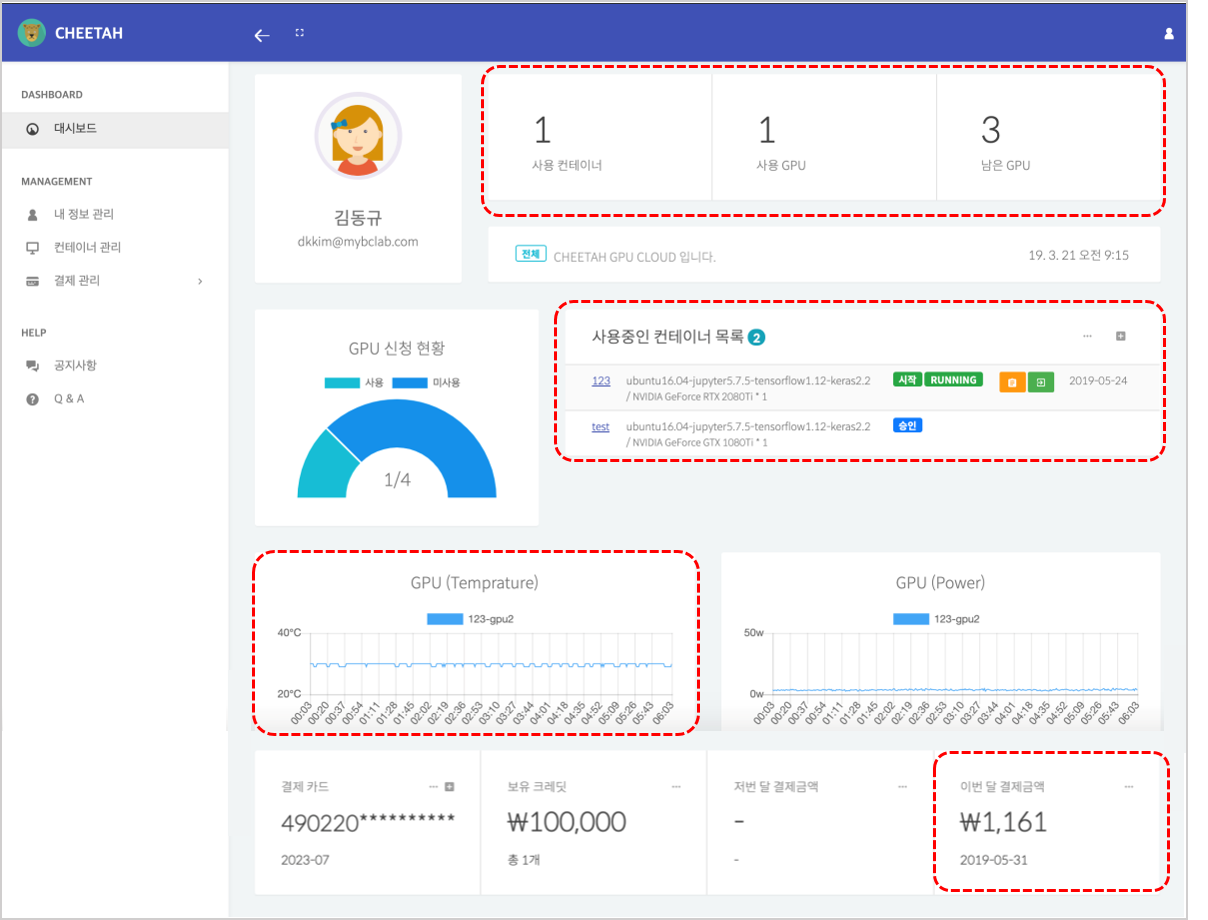The width and height of the screenshot is (1208, 920).
Task: Click the orange log button for container 123
Action: point(1012,382)
